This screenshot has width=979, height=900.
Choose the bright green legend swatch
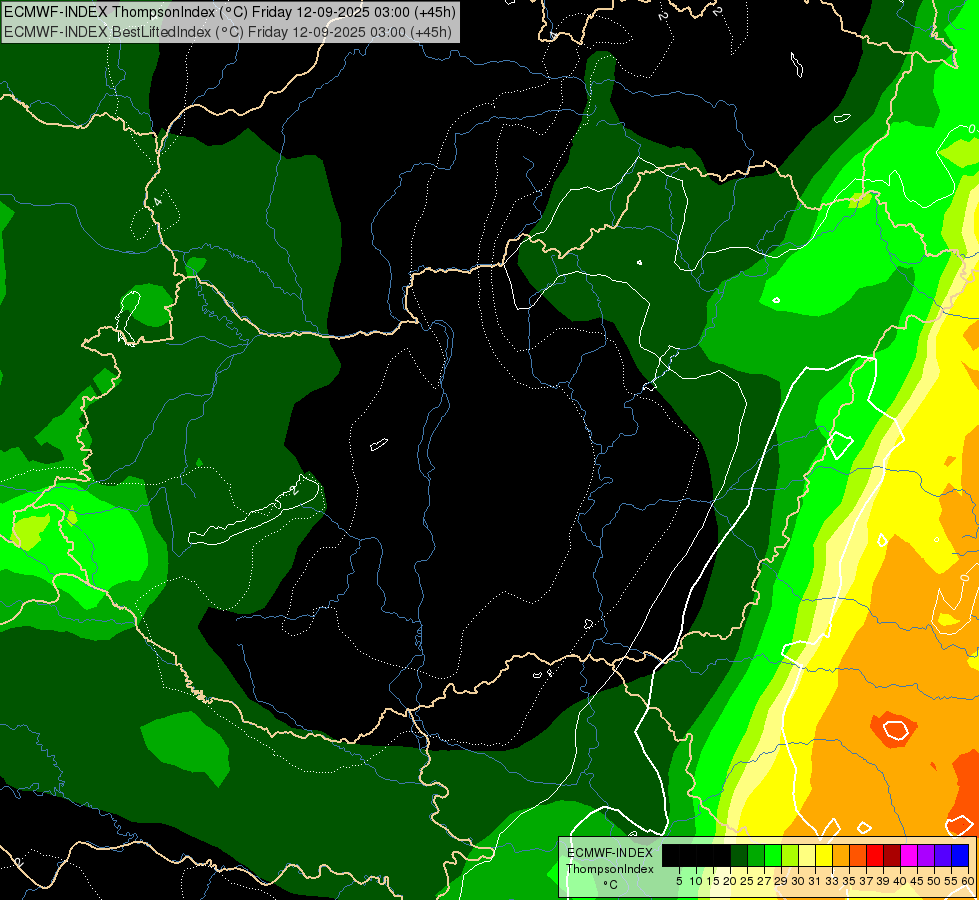[x=773, y=855]
